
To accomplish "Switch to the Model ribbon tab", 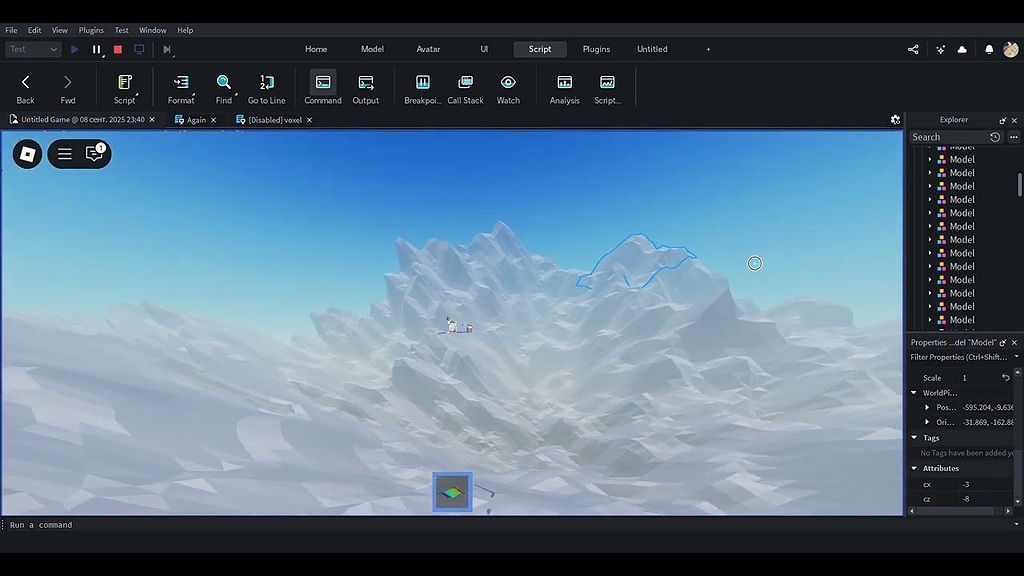I will (x=372, y=48).
